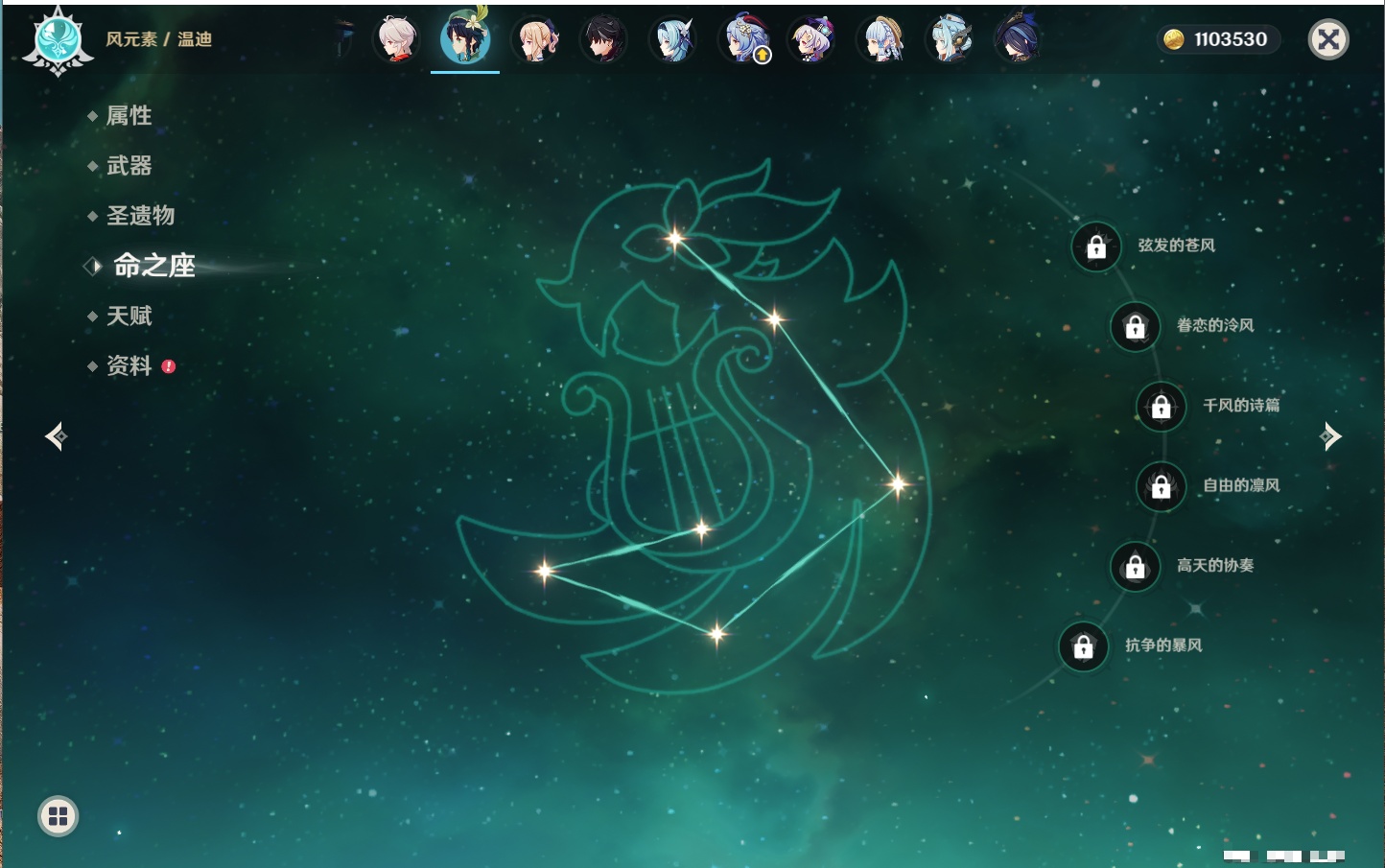Click the four-square grid button
Image resolution: width=1385 pixels, height=868 pixels.
(x=59, y=816)
